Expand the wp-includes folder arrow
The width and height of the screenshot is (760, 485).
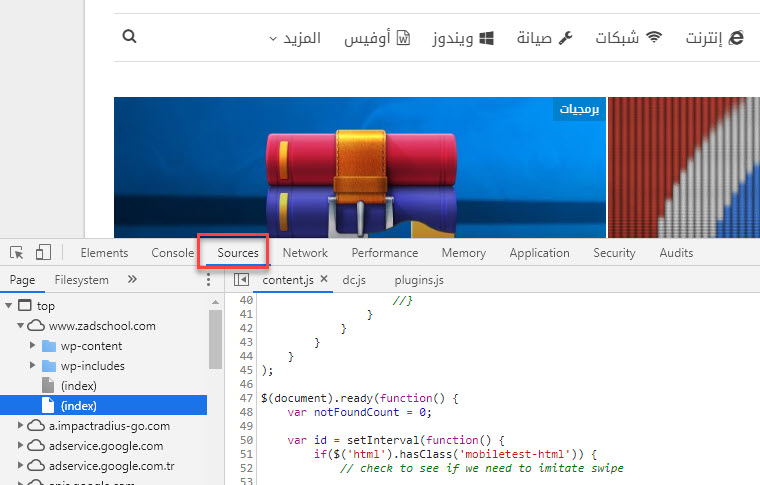pyautogui.click(x=32, y=365)
